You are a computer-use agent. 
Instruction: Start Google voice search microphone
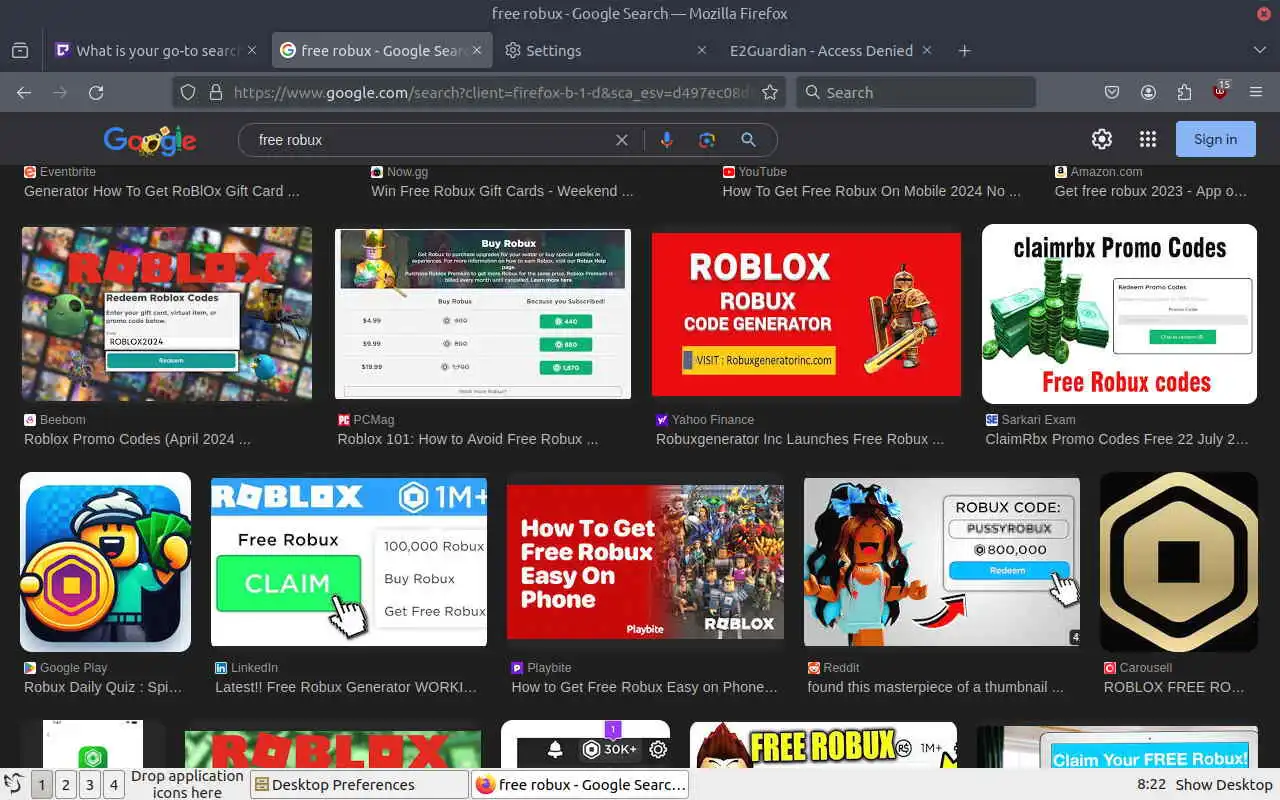666,140
